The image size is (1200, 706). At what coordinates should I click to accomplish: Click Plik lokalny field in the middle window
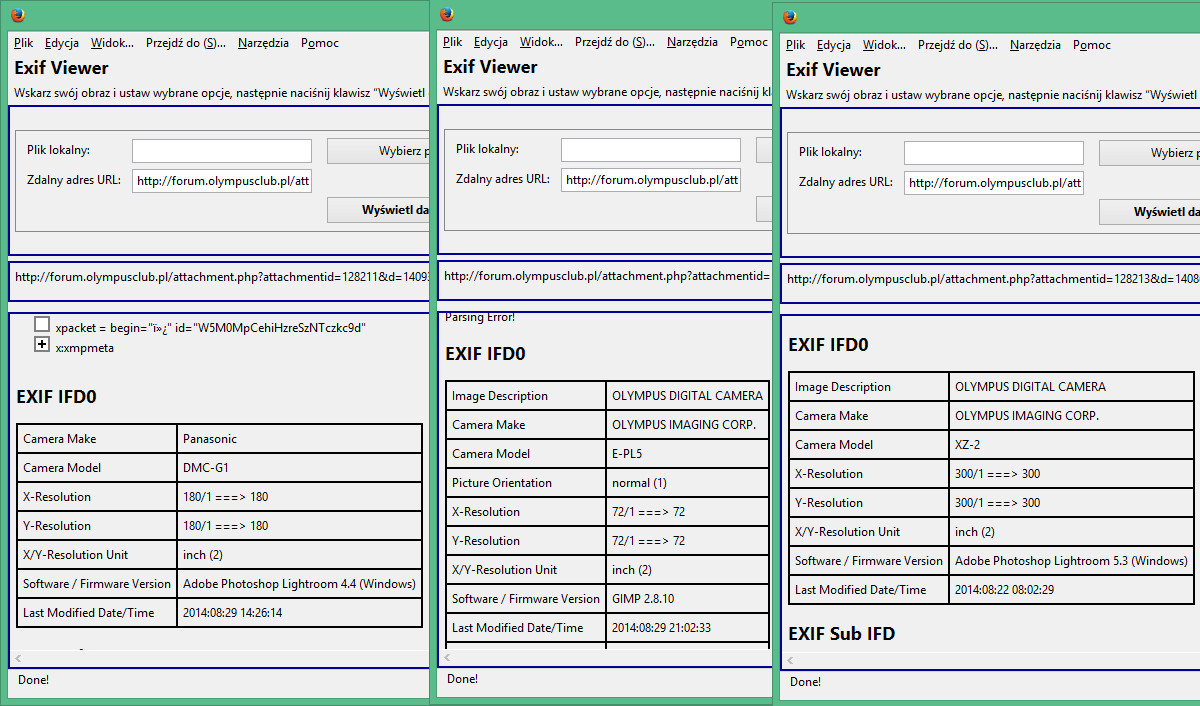[650, 150]
